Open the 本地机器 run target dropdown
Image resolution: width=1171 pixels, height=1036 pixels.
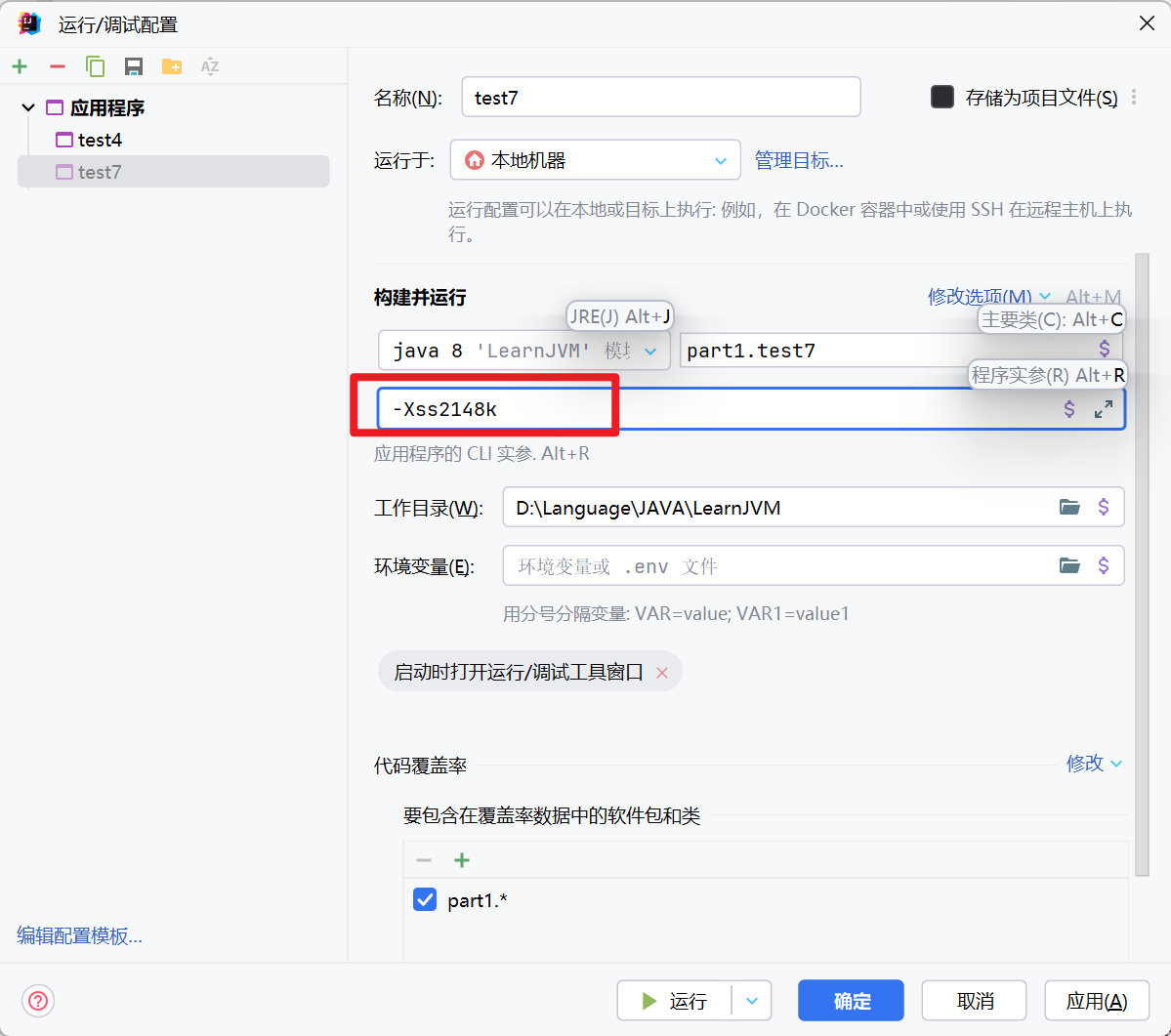tap(720, 160)
